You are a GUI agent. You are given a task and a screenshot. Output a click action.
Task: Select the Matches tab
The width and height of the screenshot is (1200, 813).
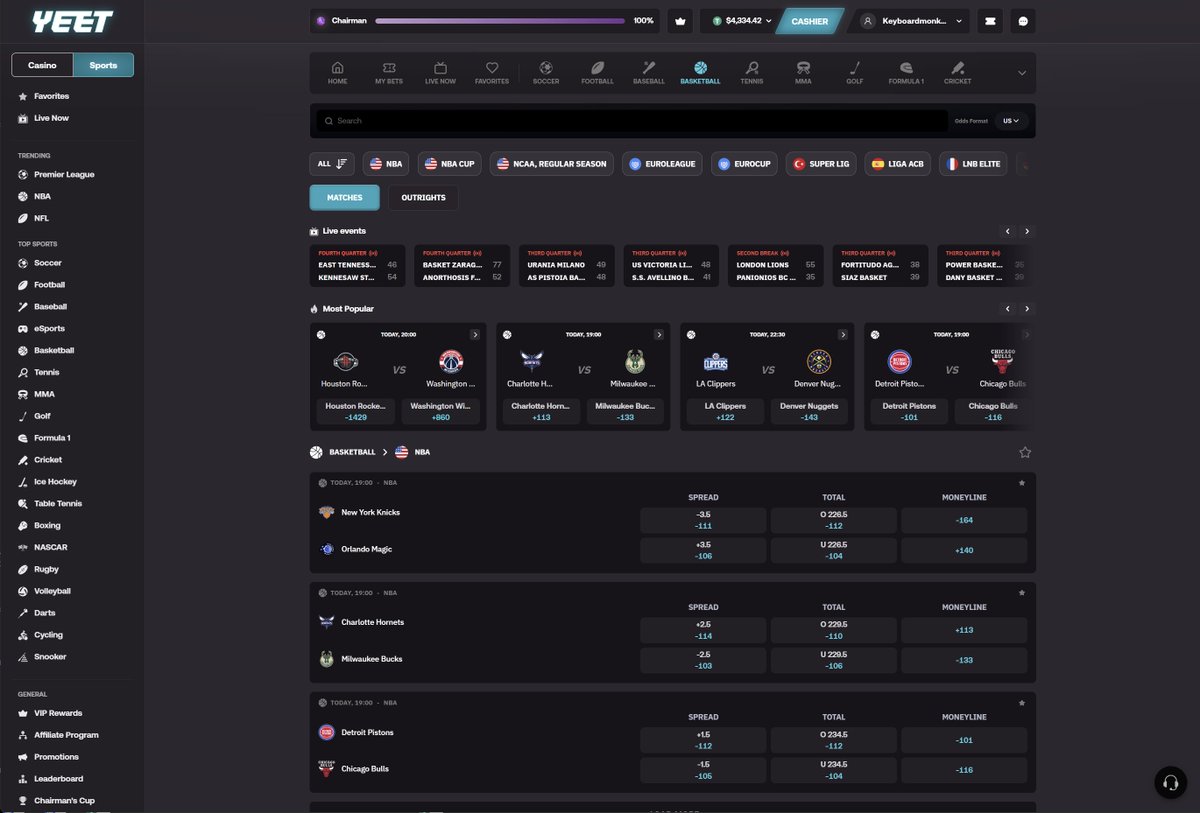344,197
